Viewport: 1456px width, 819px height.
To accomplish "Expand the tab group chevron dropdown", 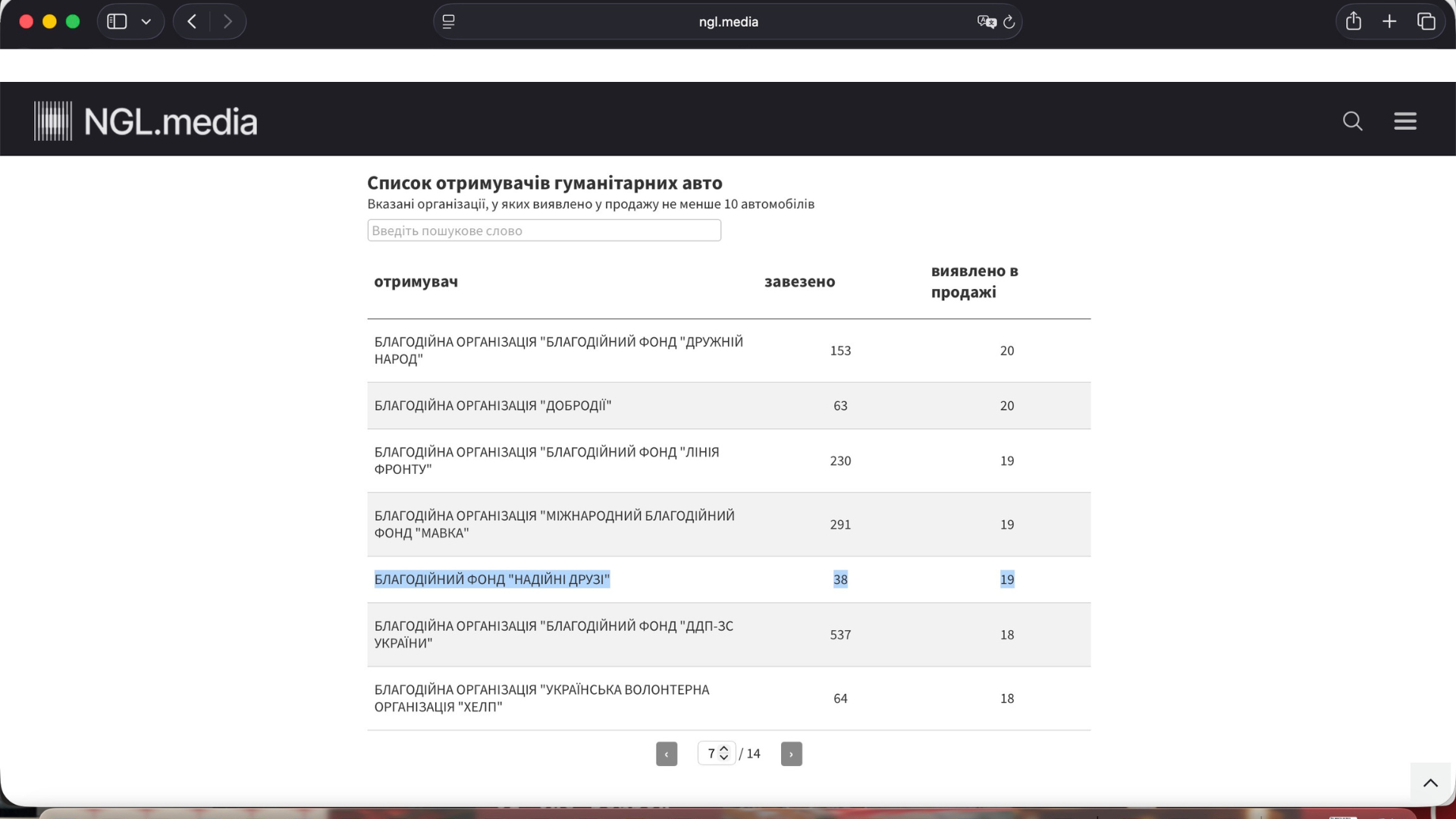I will pos(147,20).
